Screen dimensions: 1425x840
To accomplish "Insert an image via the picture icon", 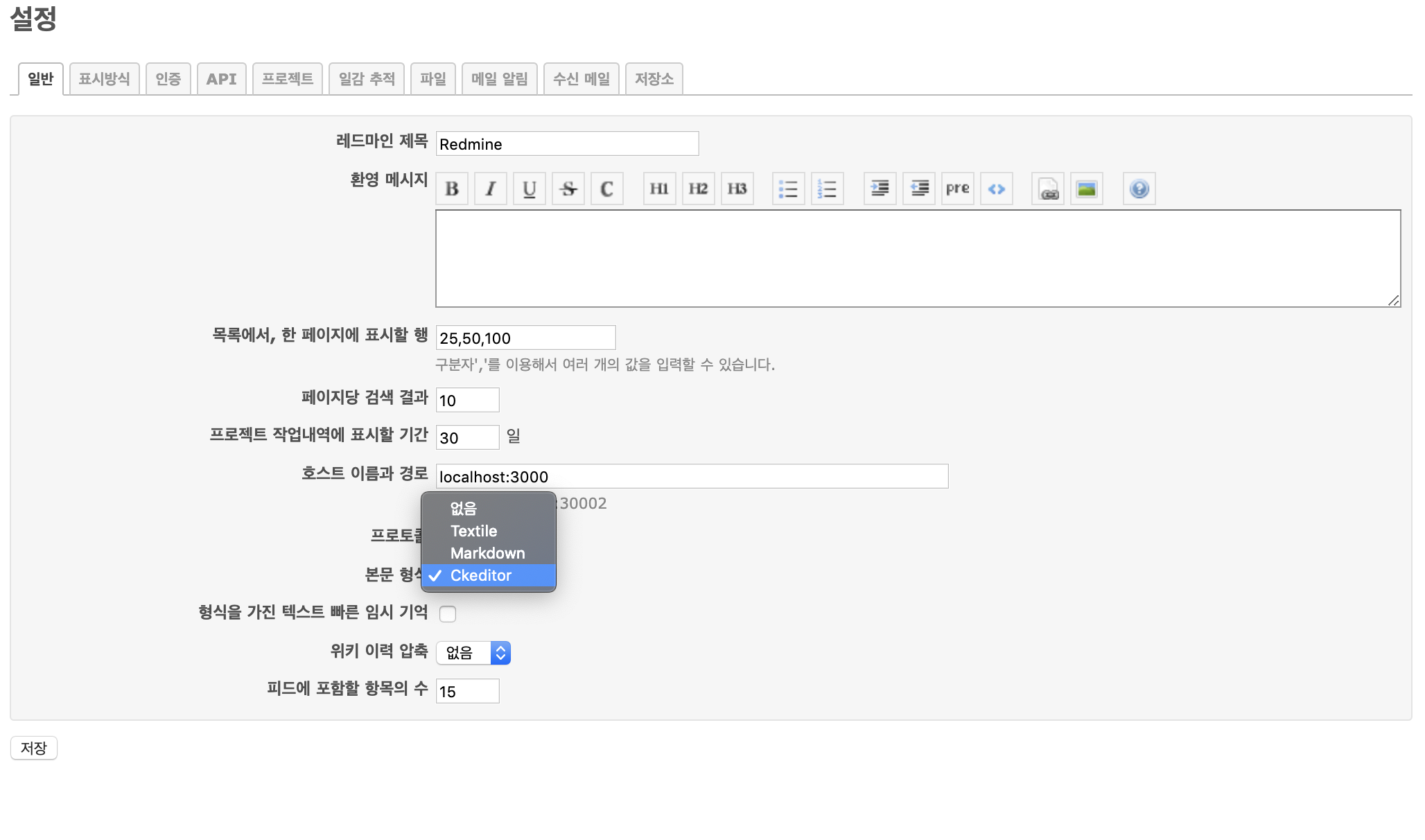I will click(x=1087, y=189).
